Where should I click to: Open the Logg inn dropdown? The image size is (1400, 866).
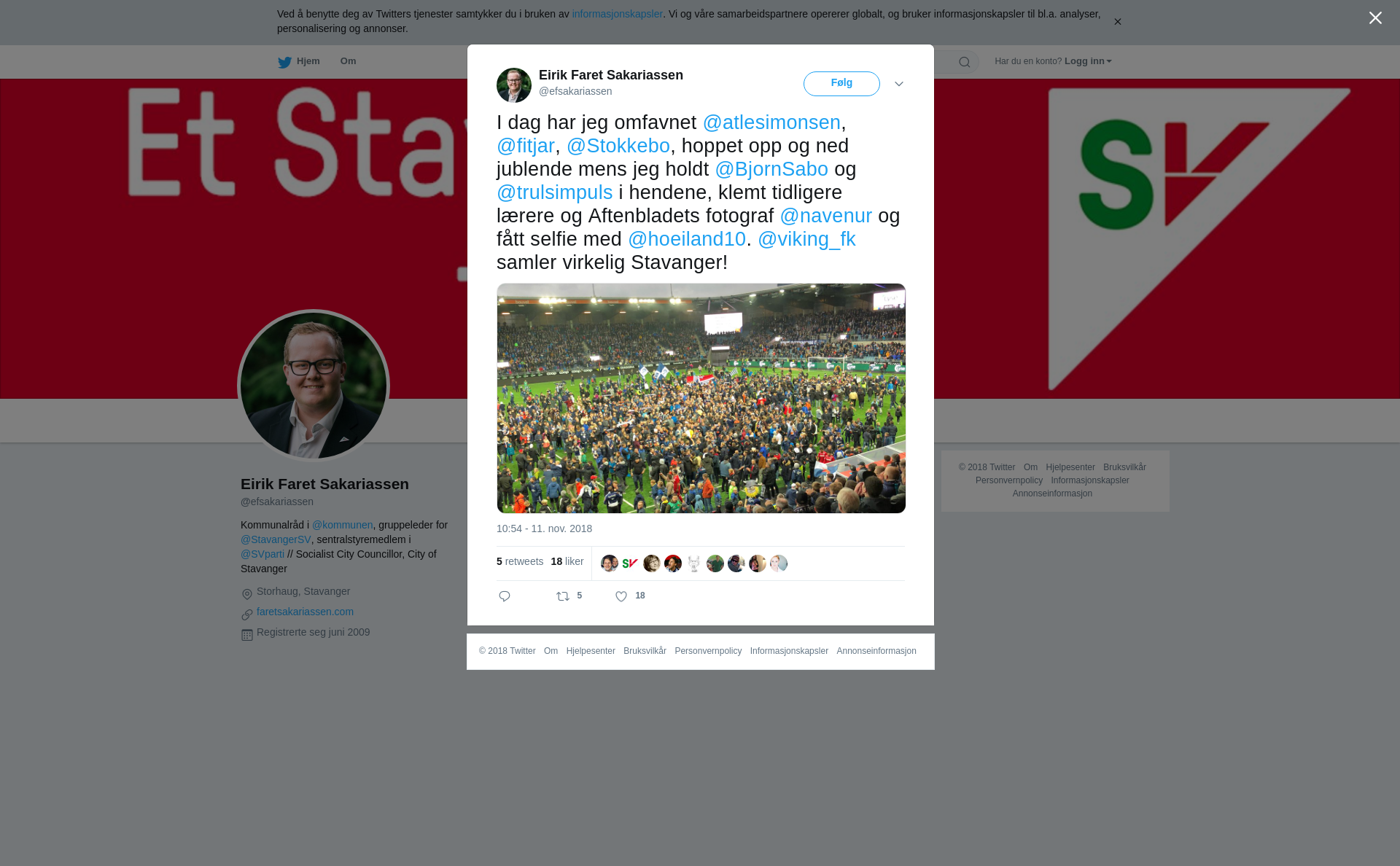1087,61
